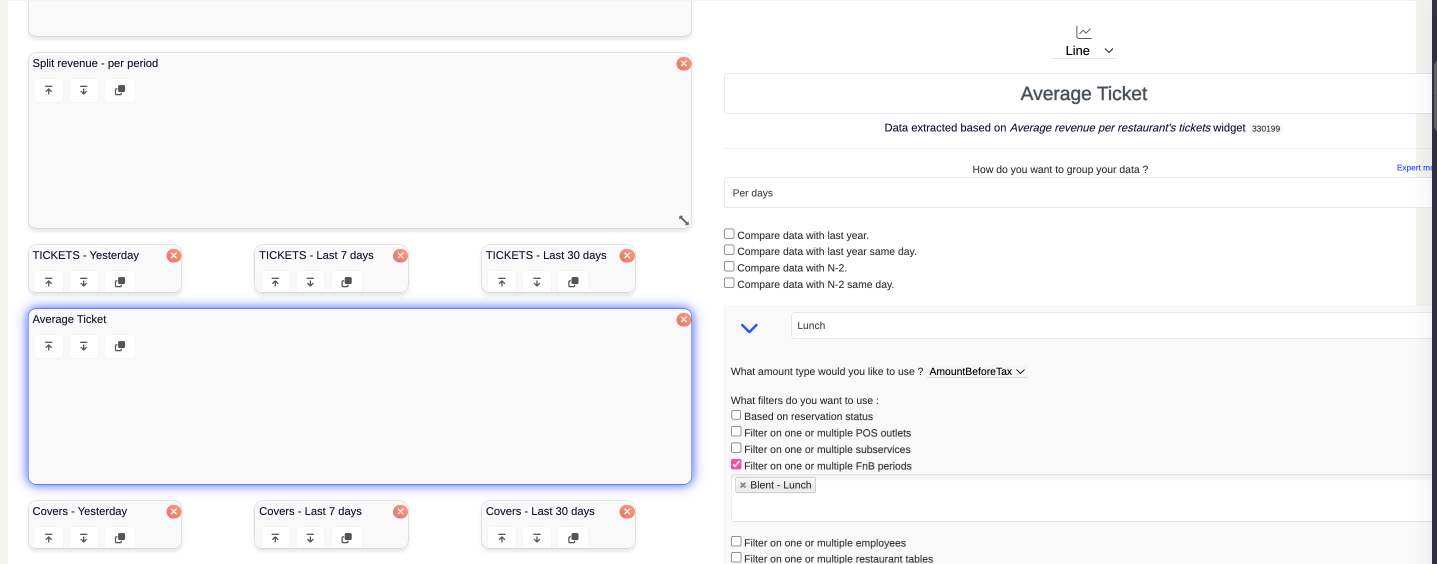Remove the TICKETS - Last 30 days widget
The width and height of the screenshot is (1437, 564).
pos(627,255)
